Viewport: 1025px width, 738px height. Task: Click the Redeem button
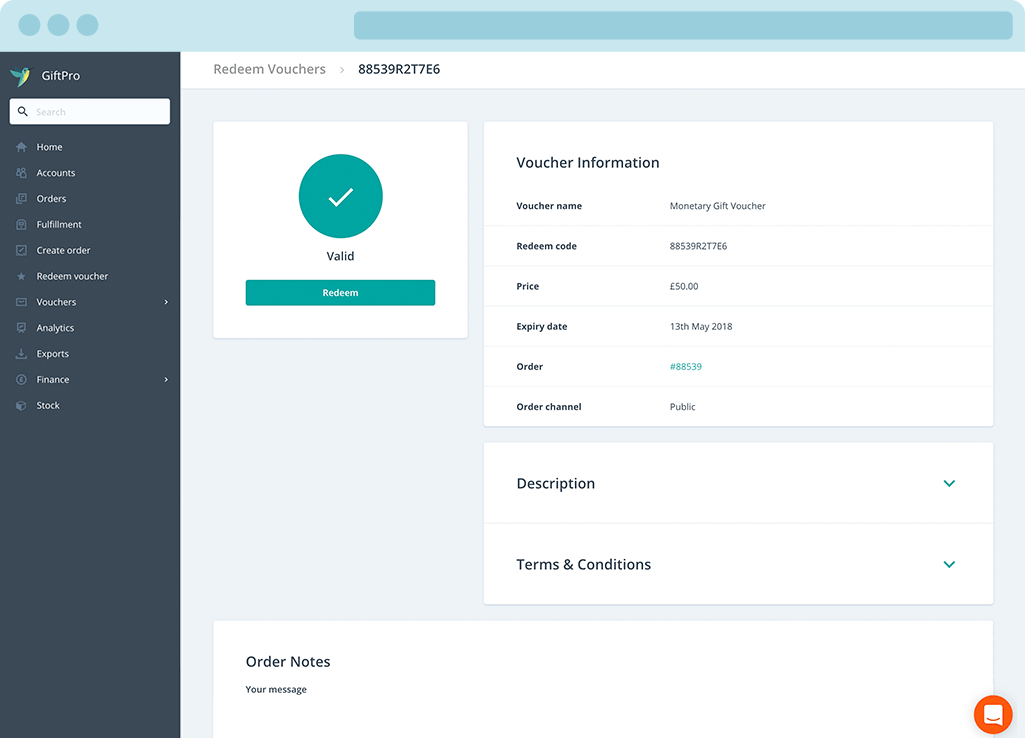coord(341,293)
